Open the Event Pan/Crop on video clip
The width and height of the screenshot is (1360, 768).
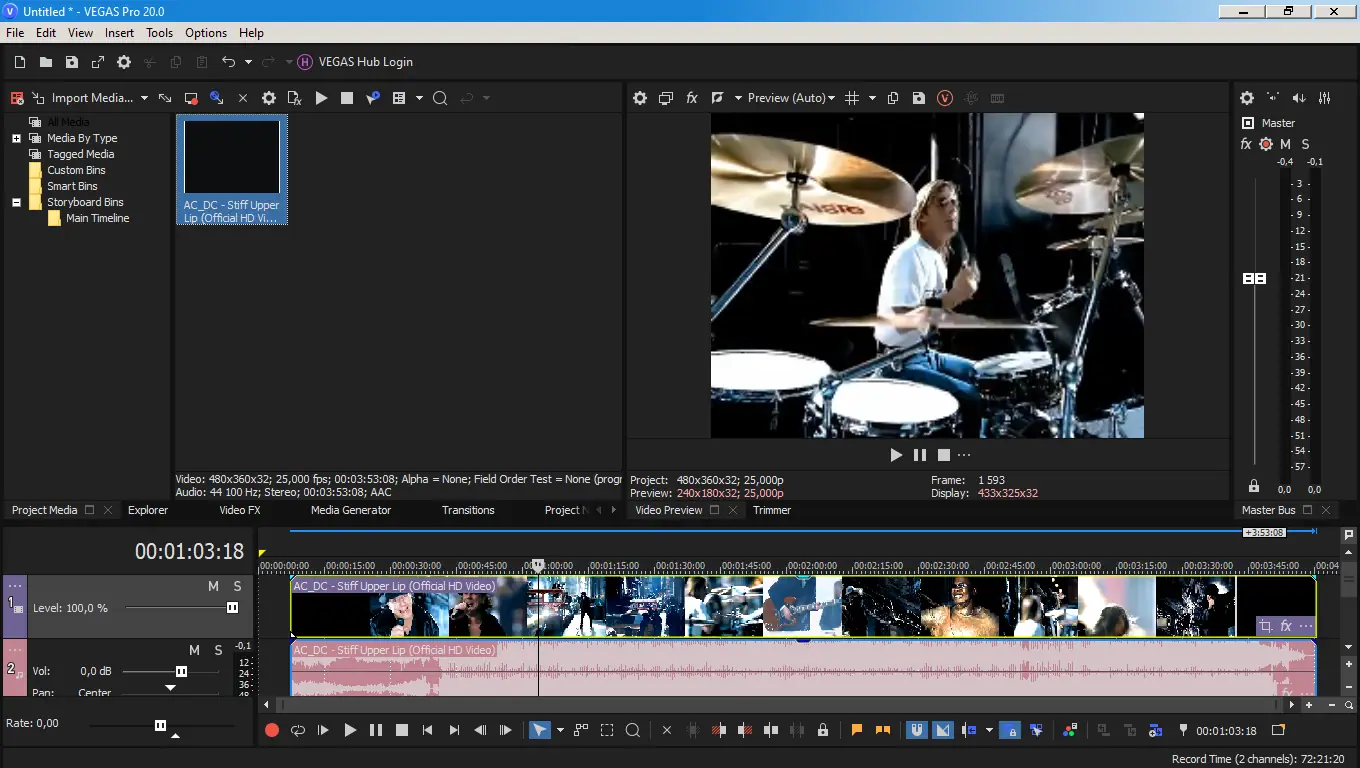click(x=1266, y=627)
